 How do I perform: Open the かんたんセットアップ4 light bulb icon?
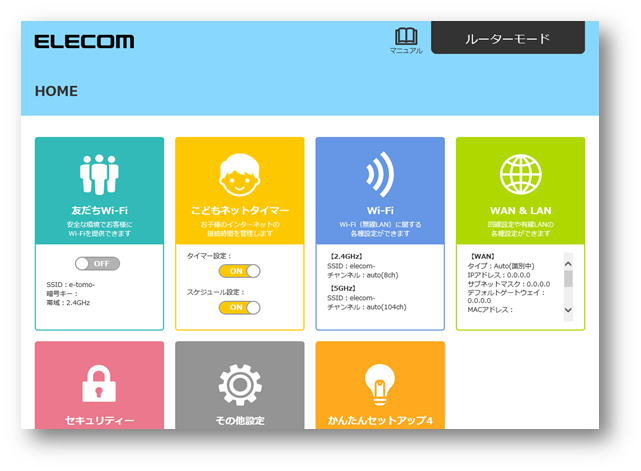tap(380, 384)
